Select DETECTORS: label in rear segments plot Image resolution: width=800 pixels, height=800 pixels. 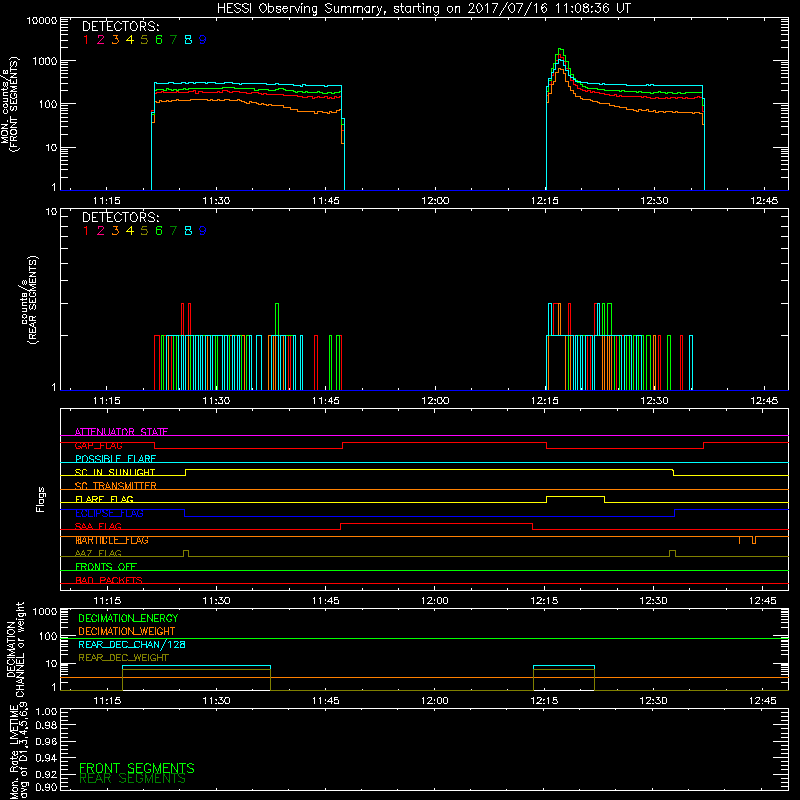point(120,218)
